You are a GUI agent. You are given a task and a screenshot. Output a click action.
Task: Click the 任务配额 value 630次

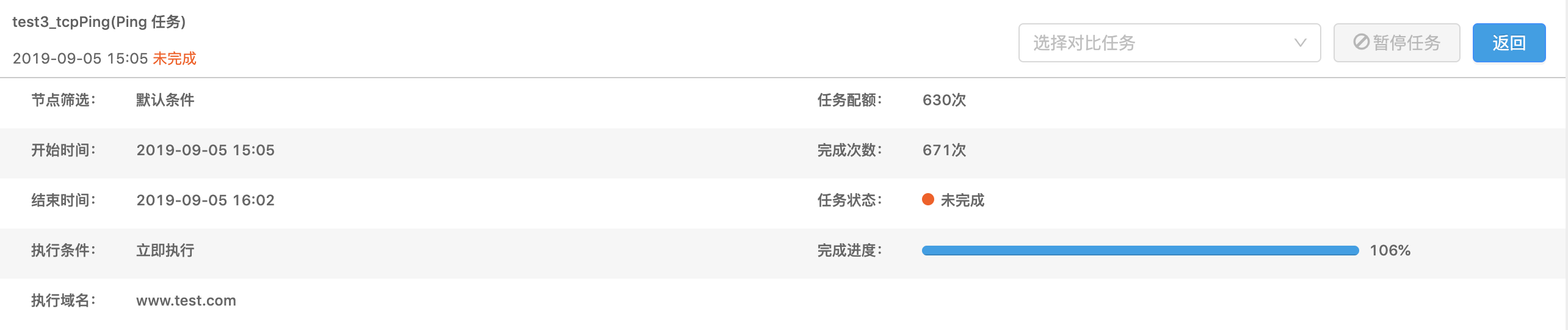coord(944,100)
